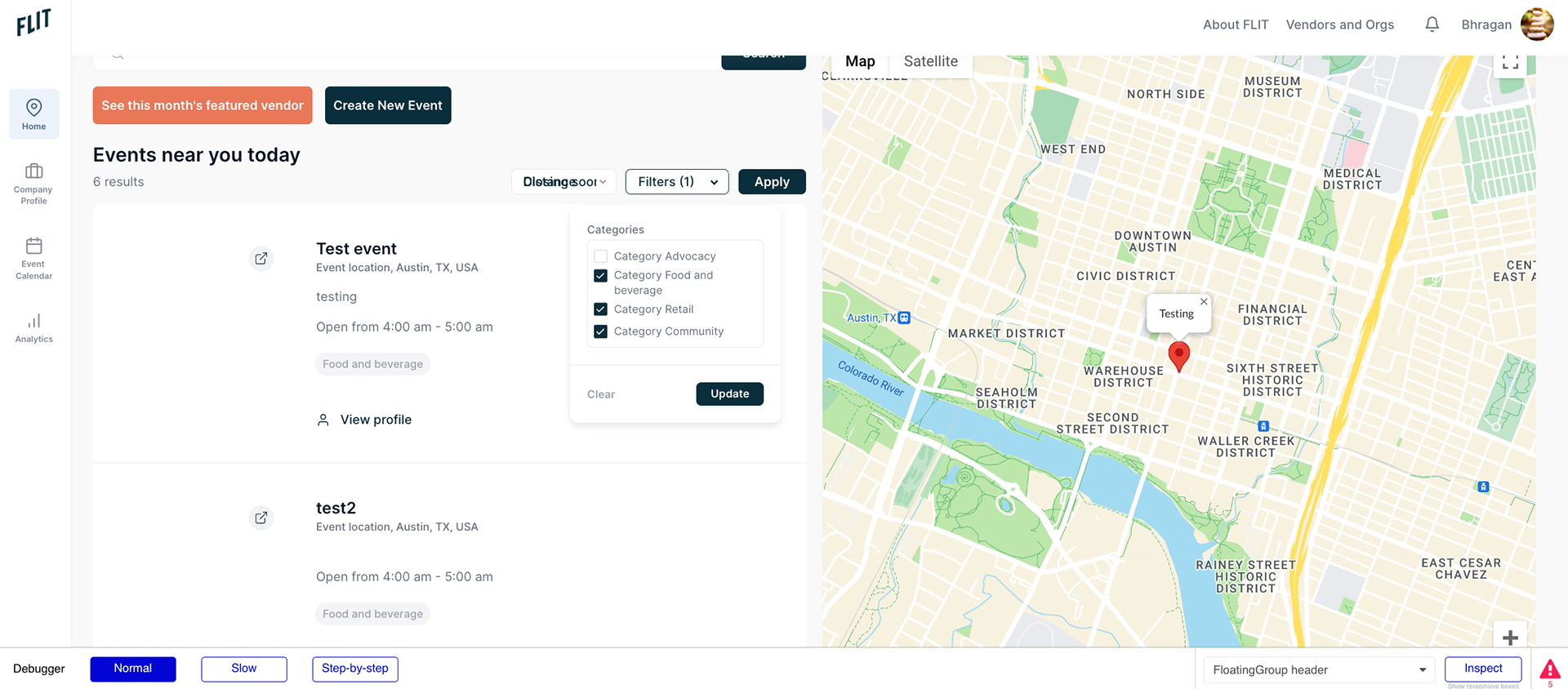
Task: Open the sort order dropdown
Action: (563, 182)
